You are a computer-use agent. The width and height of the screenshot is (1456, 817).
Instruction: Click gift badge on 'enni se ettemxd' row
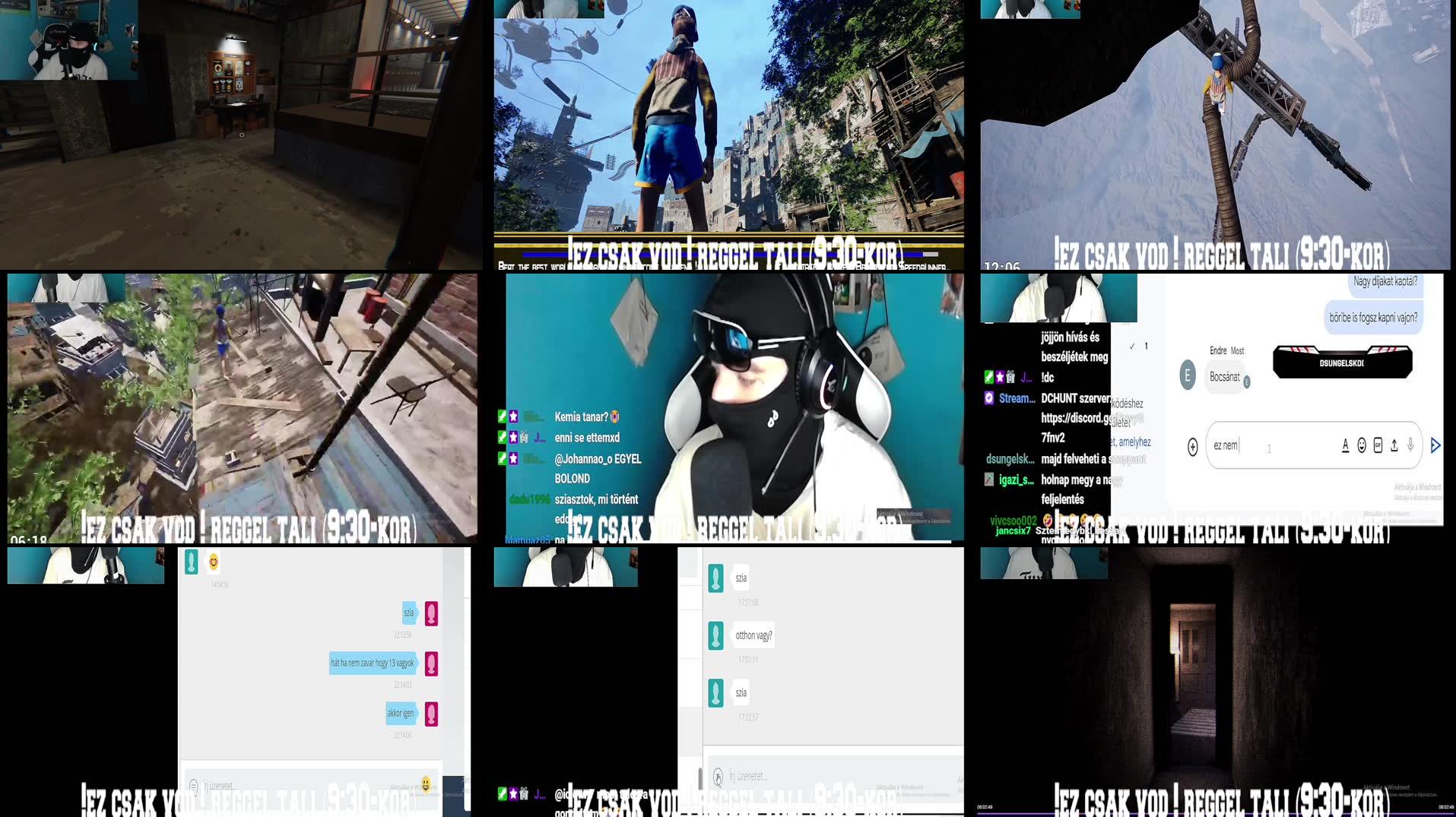click(x=524, y=437)
